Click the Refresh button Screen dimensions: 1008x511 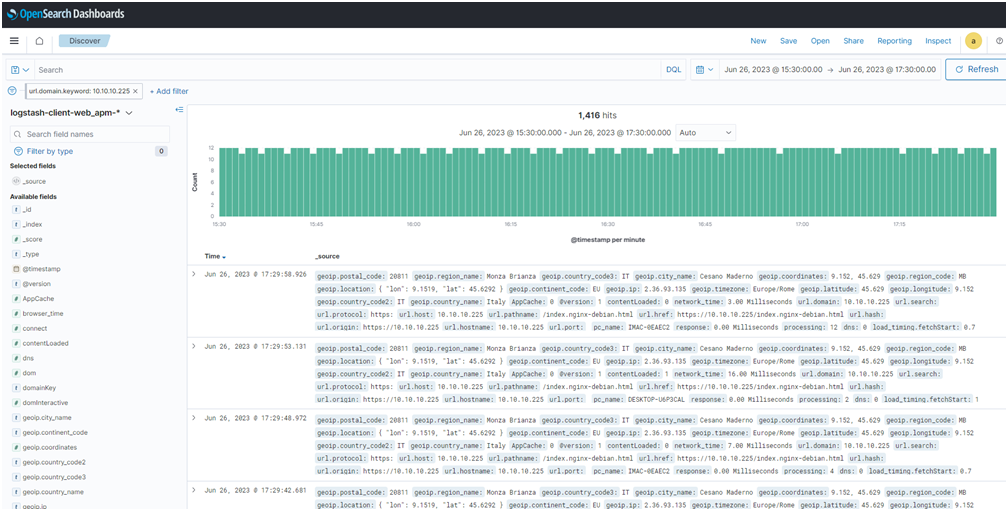pyautogui.click(x=976, y=69)
